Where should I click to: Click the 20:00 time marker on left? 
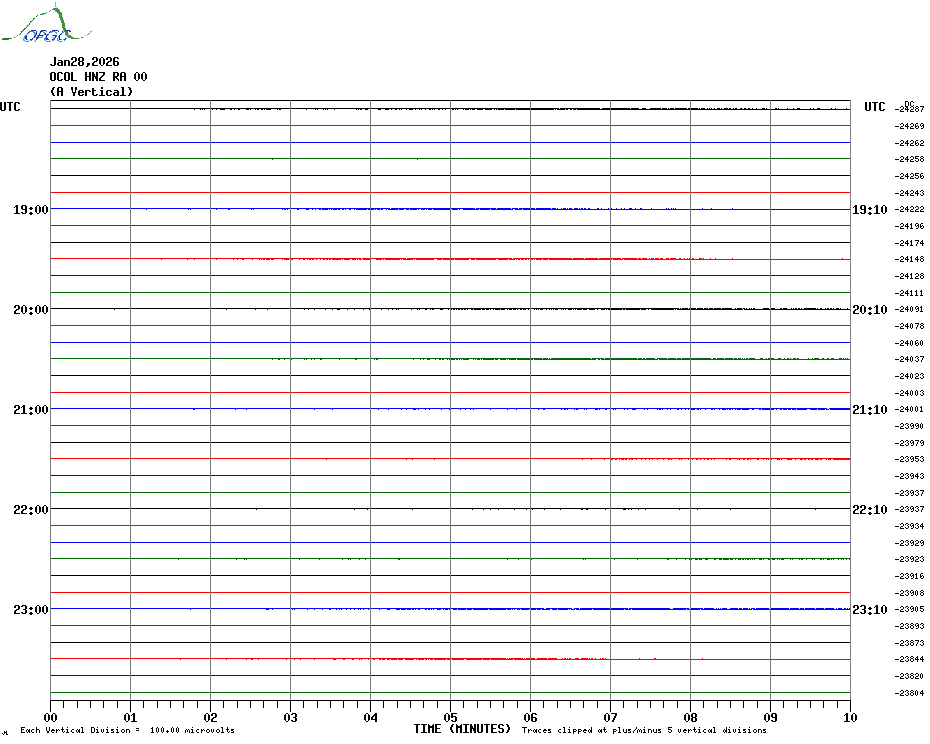pyautogui.click(x=30, y=310)
